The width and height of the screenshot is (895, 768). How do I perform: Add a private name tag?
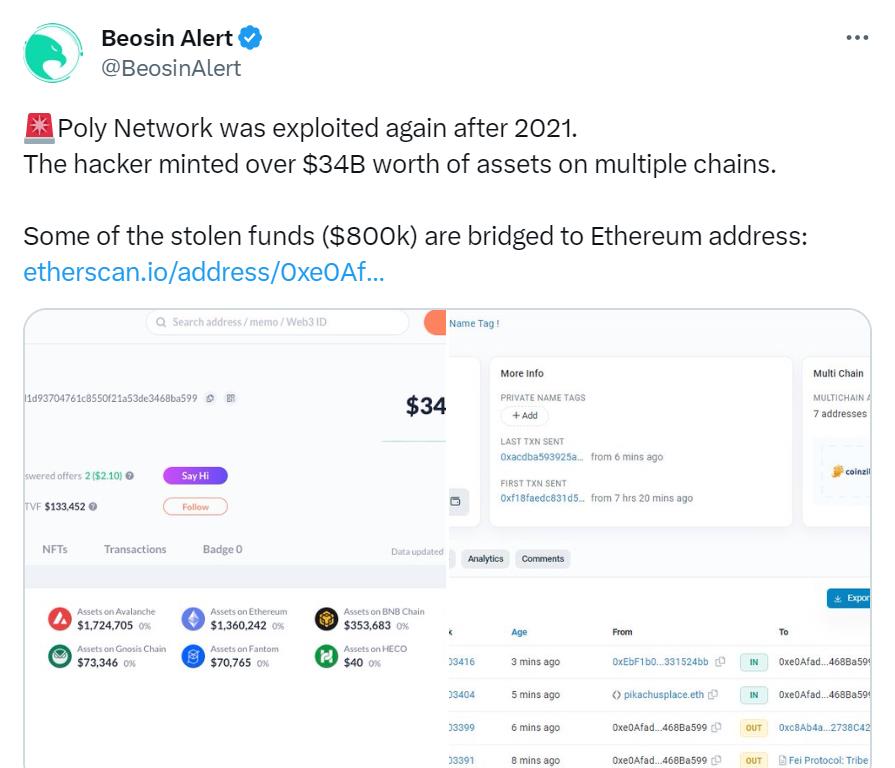[x=525, y=415]
